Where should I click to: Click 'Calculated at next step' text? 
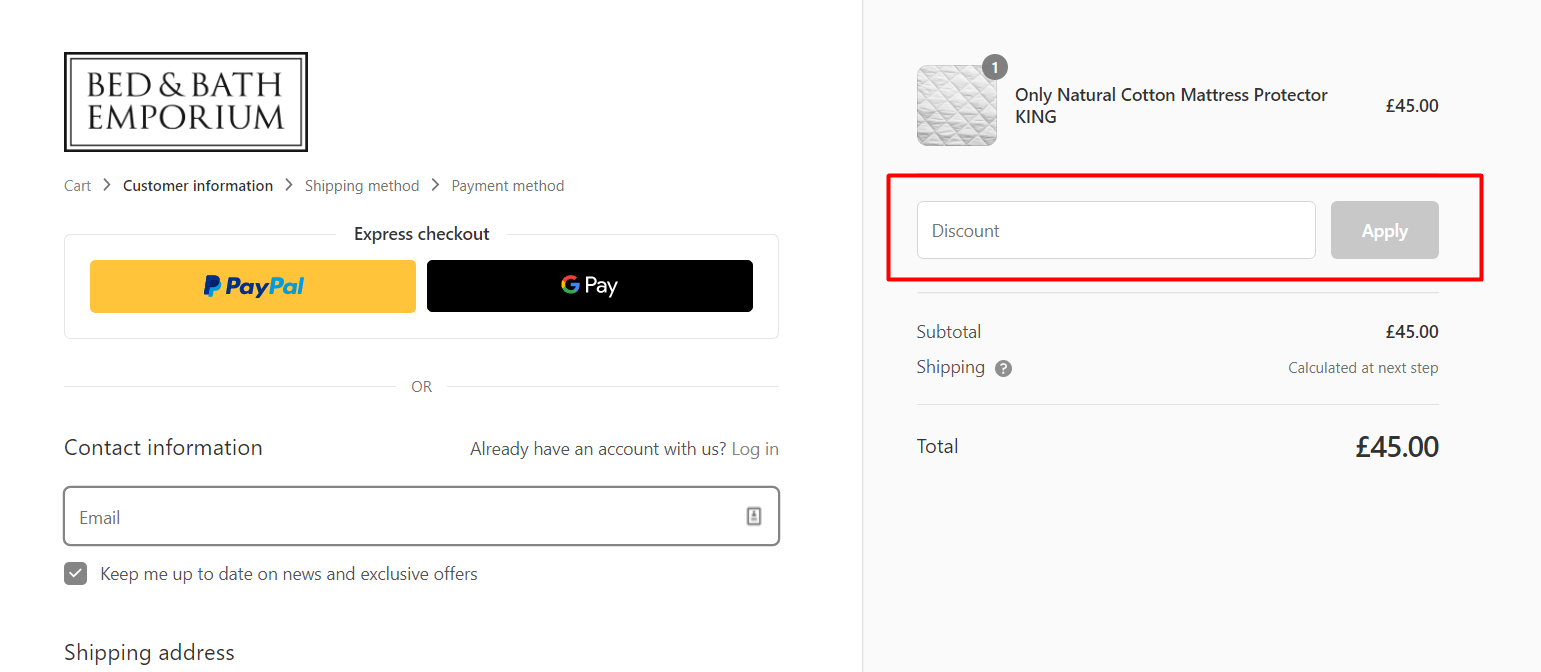point(1363,368)
